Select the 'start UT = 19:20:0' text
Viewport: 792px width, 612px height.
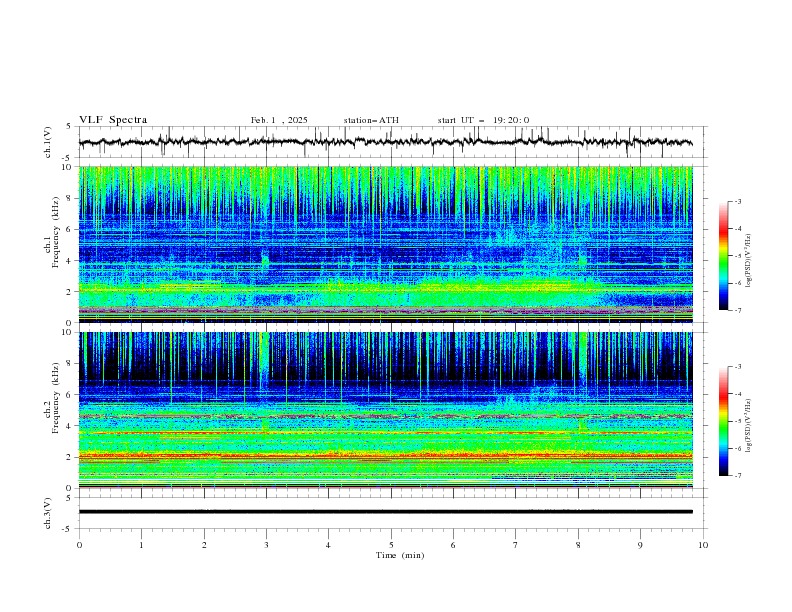point(483,120)
